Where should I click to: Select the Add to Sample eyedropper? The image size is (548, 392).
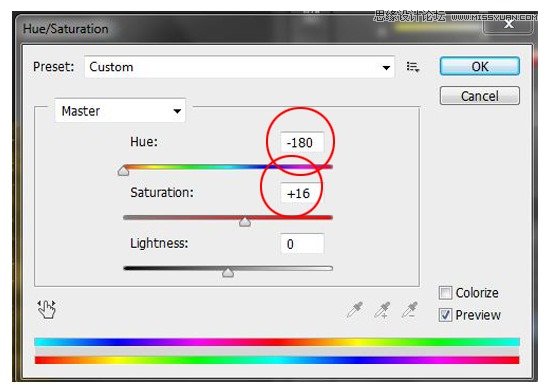tap(382, 310)
